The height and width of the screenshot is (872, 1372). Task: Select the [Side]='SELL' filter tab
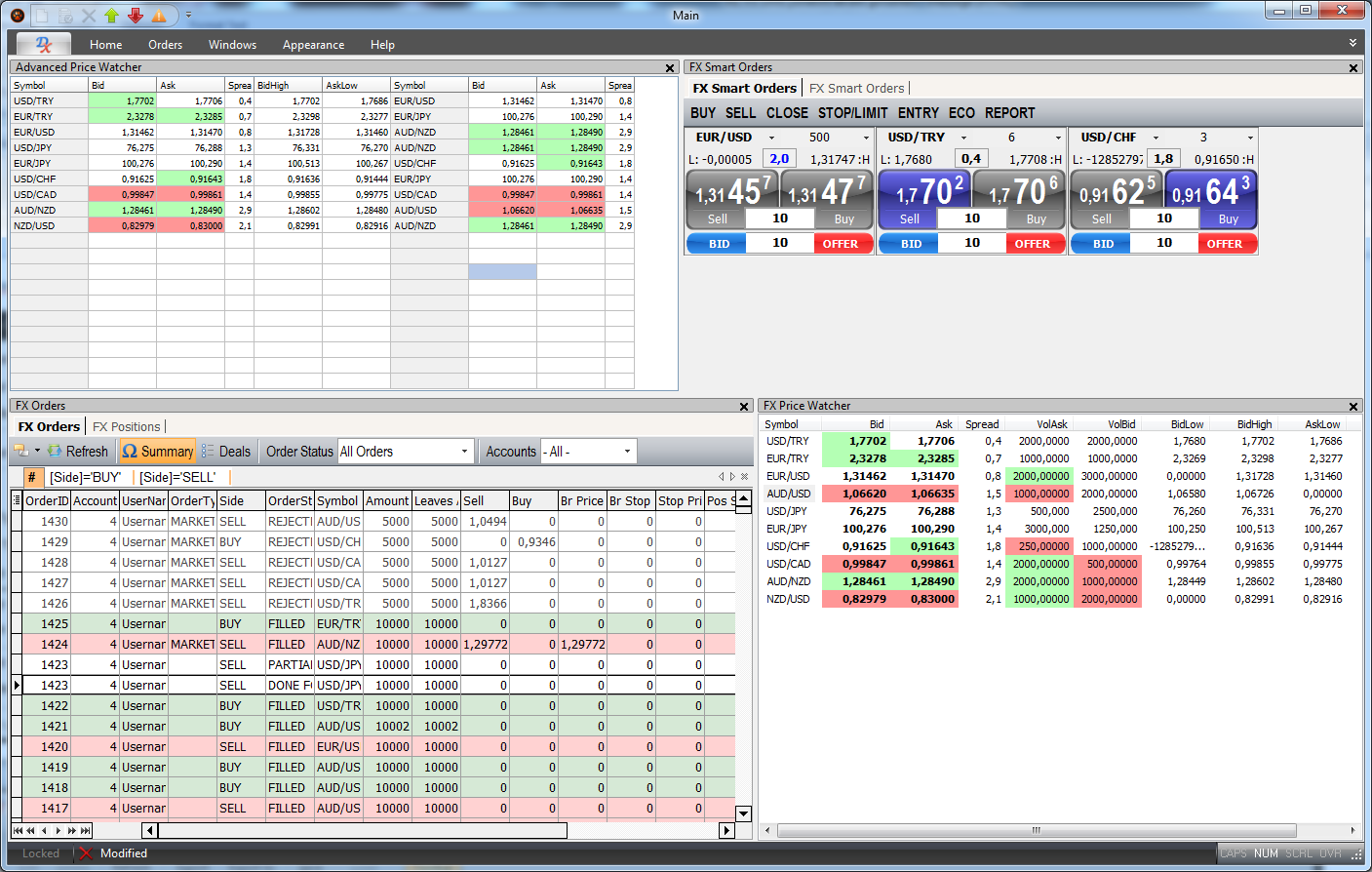pyautogui.click(x=176, y=477)
